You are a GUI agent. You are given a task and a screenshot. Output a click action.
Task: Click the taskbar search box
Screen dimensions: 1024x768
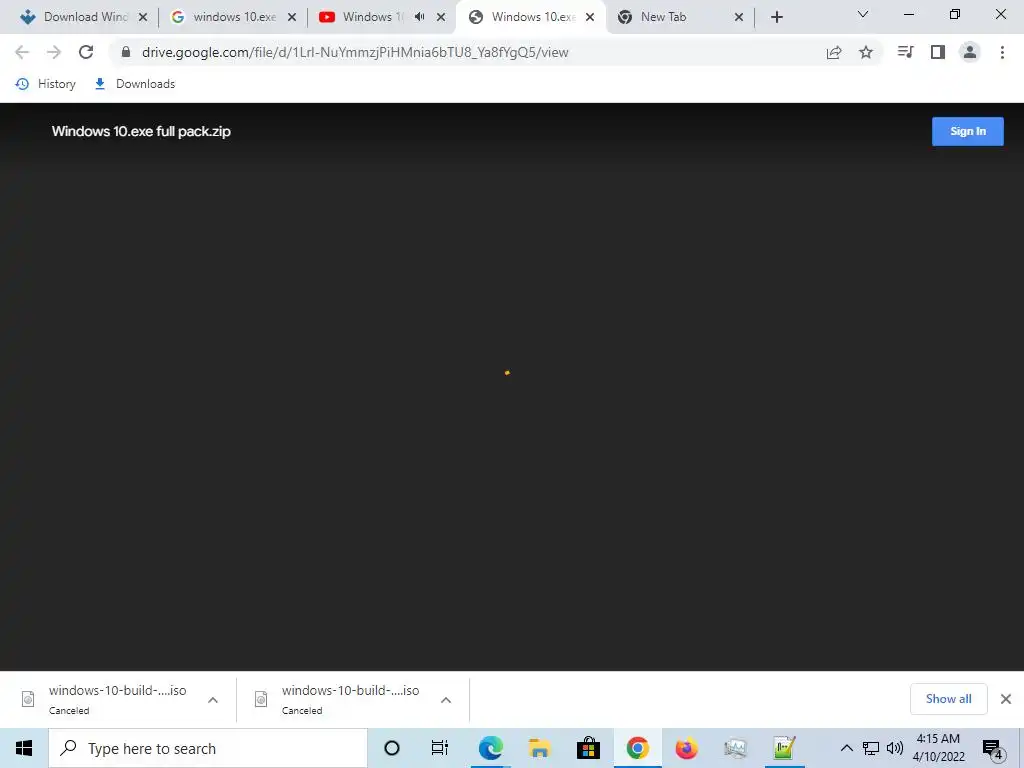[208, 748]
